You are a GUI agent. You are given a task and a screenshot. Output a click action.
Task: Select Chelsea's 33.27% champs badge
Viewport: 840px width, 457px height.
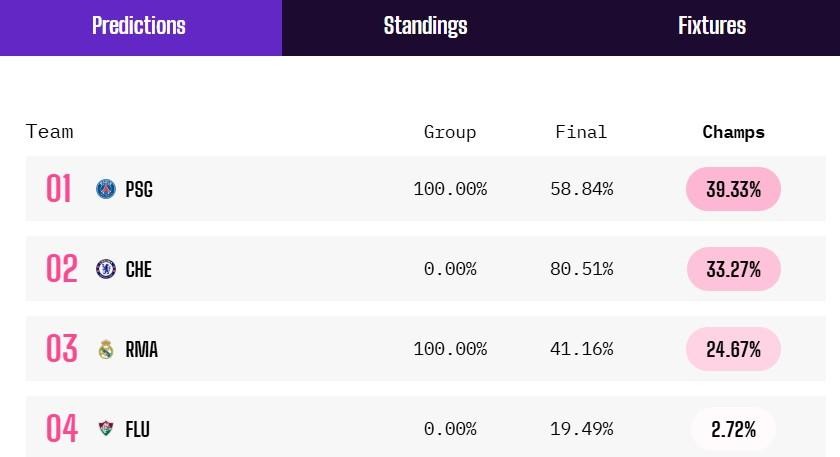[x=733, y=269]
